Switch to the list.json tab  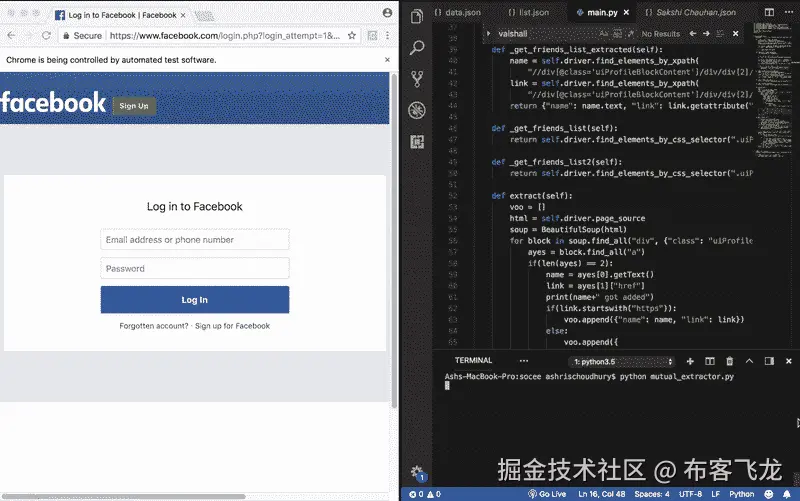tap(529, 12)
